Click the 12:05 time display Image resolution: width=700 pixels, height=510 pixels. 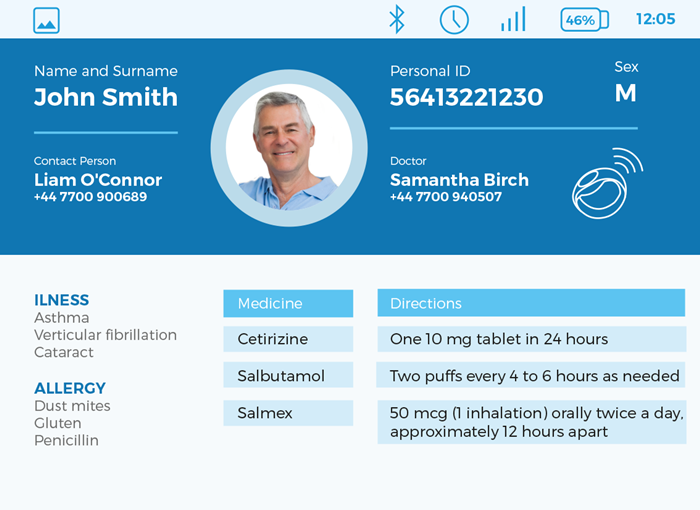coord(655,19)
